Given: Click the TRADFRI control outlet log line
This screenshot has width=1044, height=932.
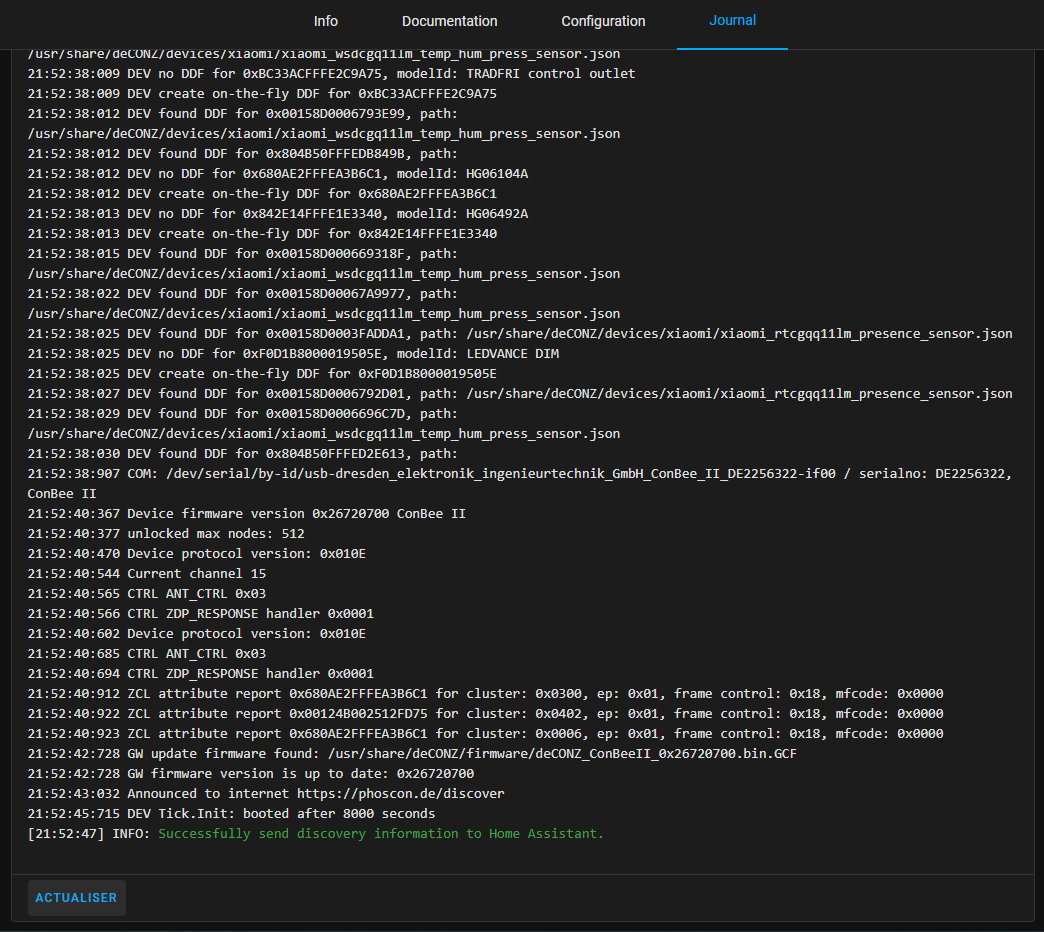Looking at the screenshot, I should point(330,73).
